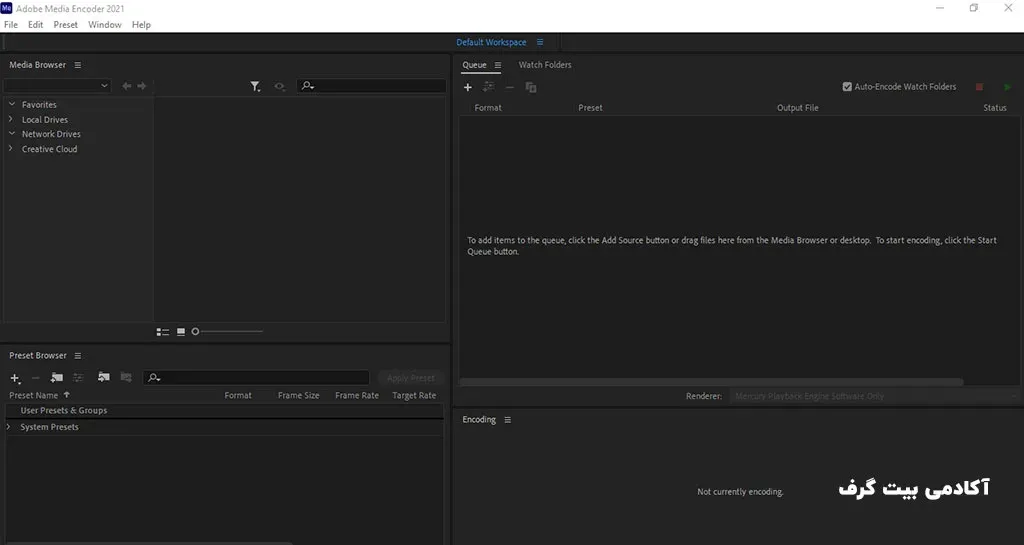Image resolution: width=1024 pixels, height=545 pixels.
Task: Open the Media Browser location dropdown
Action: tap(57, 86)
